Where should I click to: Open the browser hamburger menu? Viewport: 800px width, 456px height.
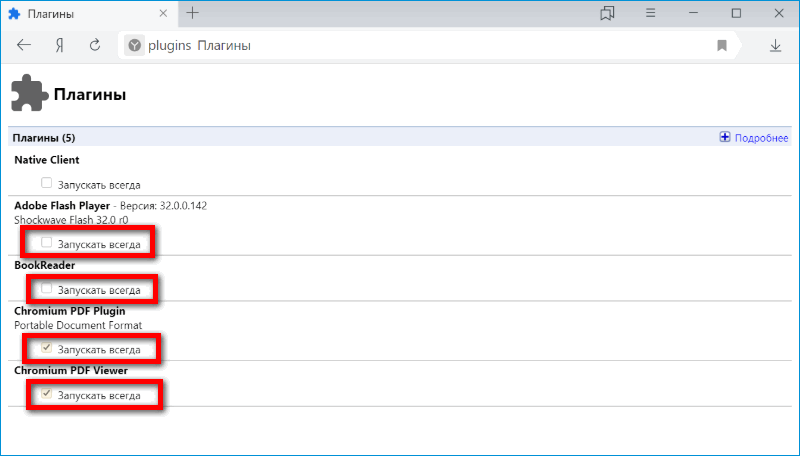pyautogui.click(x=650, y=13)
